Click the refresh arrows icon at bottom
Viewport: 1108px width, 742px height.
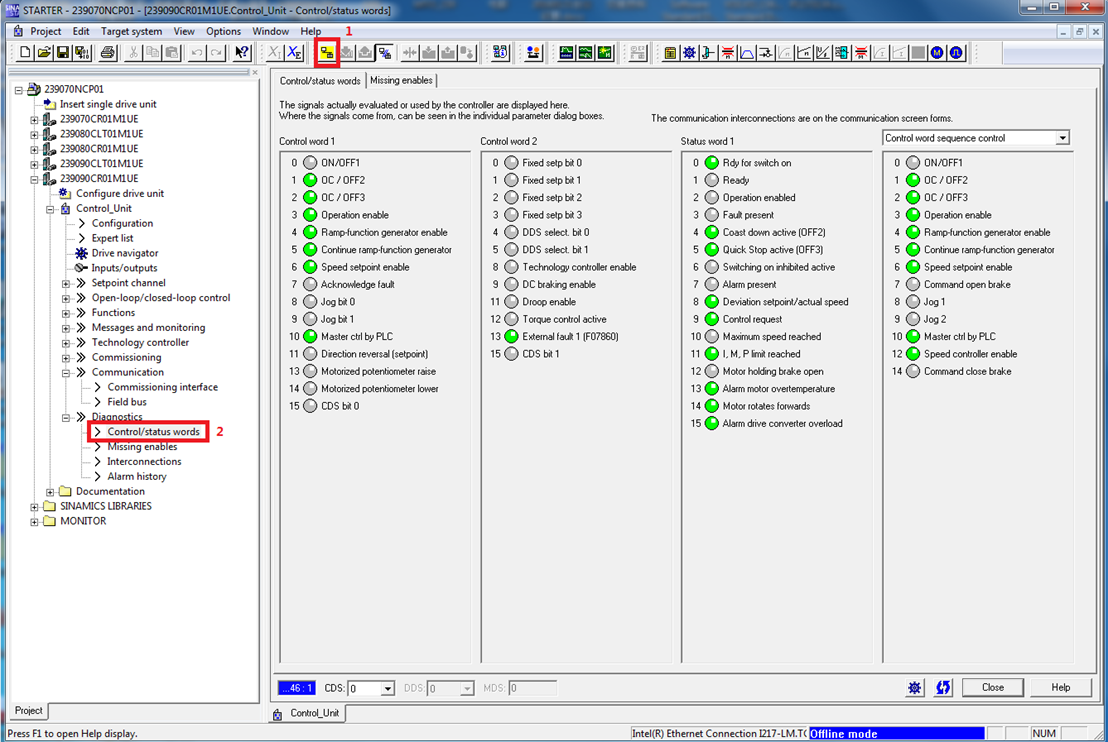943,688
